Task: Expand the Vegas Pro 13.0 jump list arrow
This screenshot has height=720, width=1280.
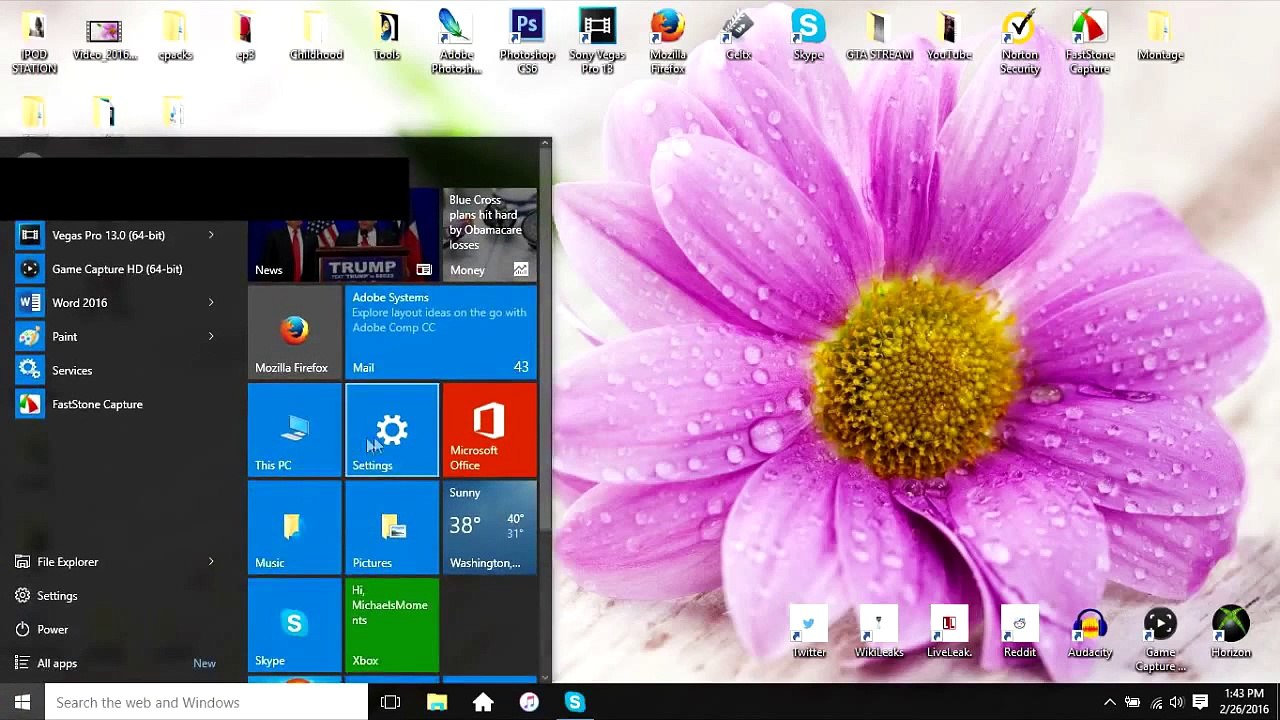Action: coord(211,235)
